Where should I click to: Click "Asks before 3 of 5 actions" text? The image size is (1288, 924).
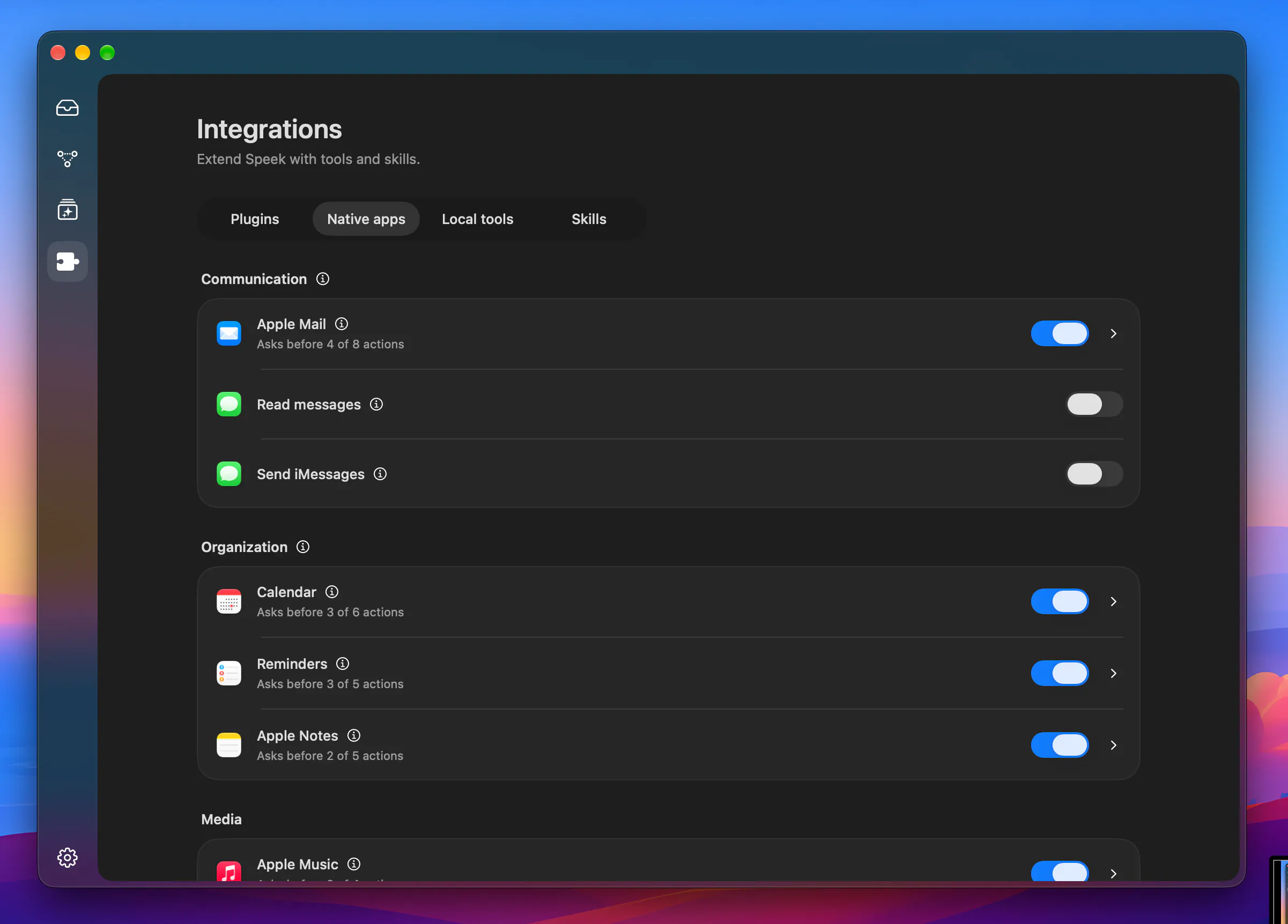click(x=330, y=684)
